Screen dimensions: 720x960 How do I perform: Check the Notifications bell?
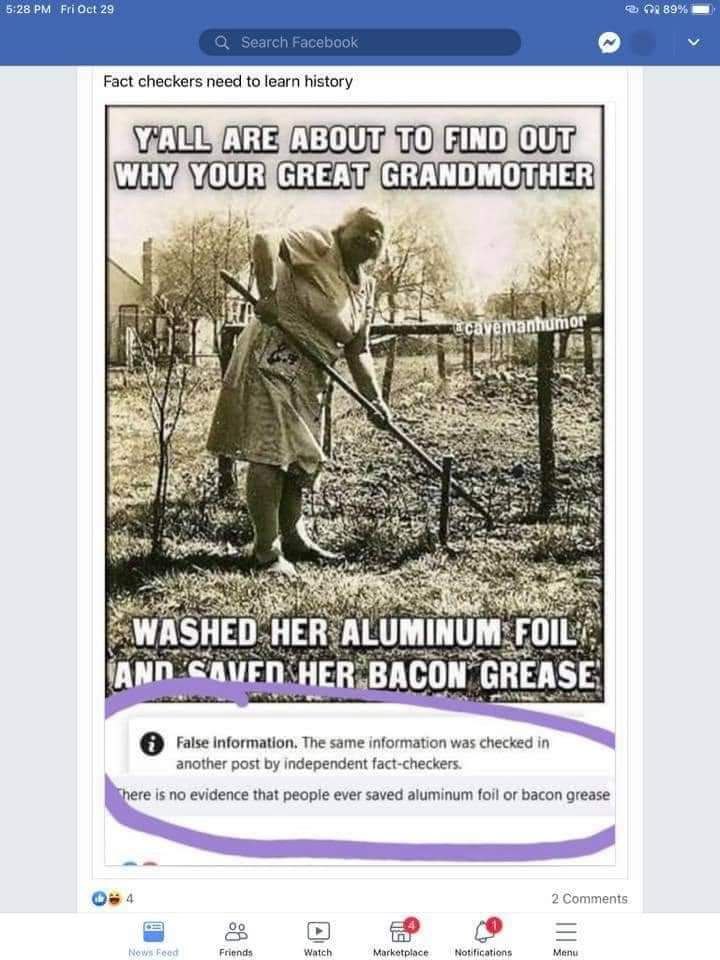pyautogui.click(x=483, y=939)
